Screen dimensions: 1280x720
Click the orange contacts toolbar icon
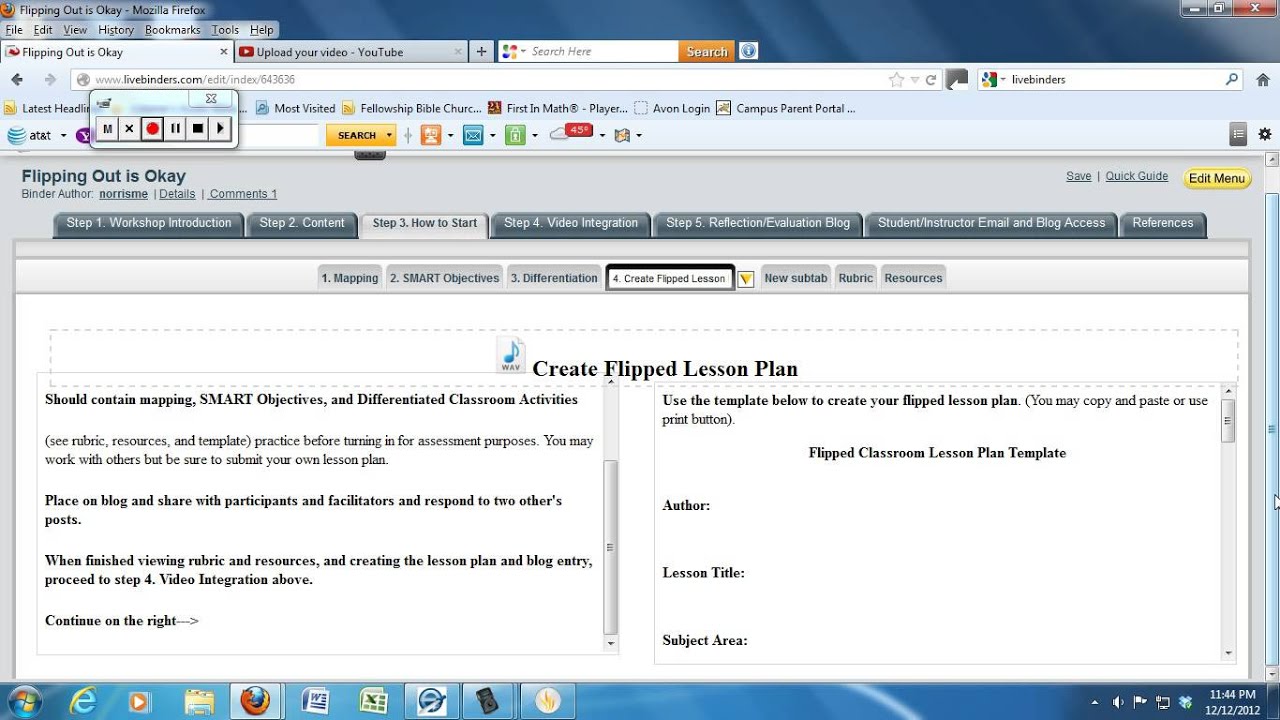pyautogui.click(x=430, y=135)
